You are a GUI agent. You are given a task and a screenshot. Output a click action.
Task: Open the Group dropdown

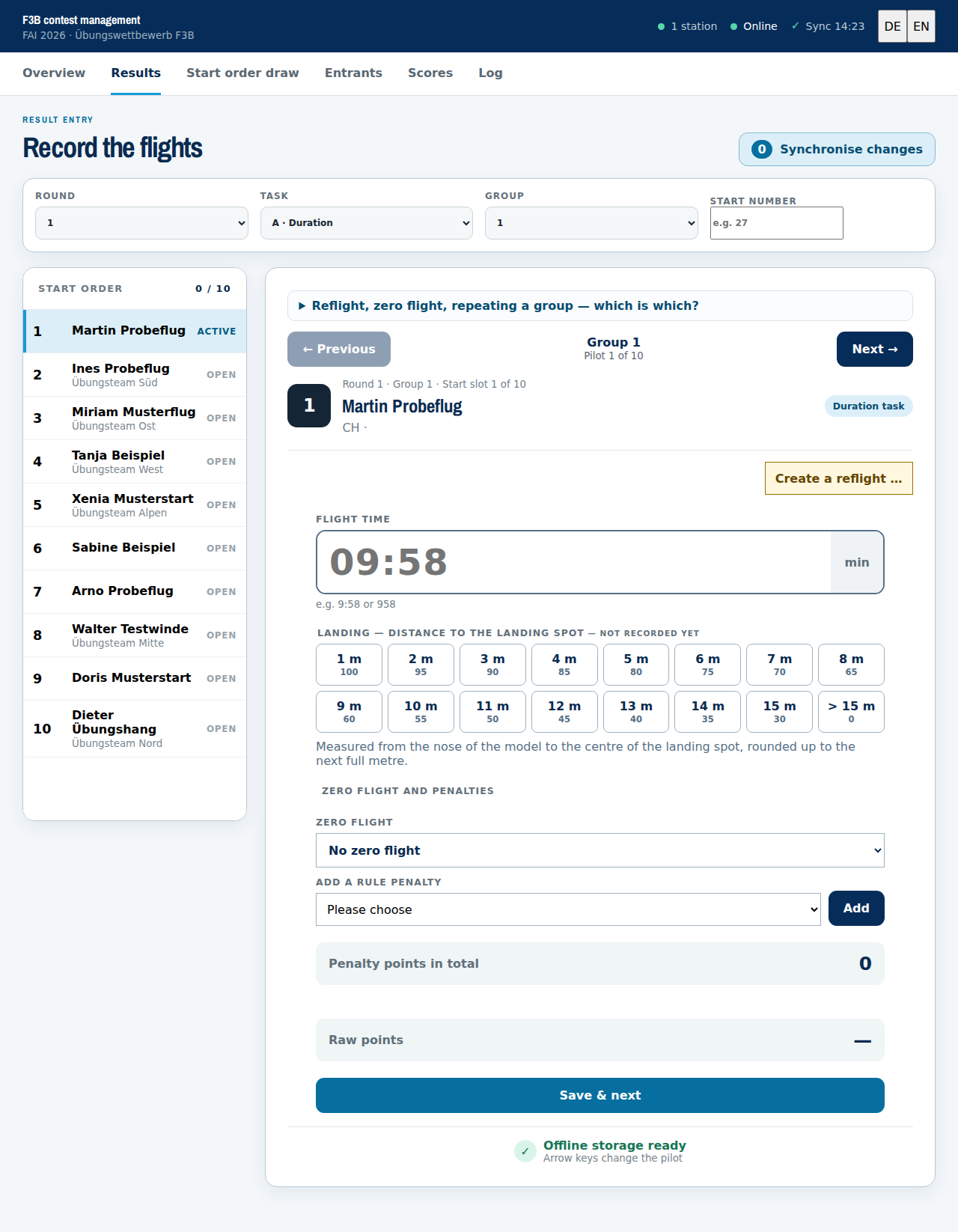pyautogui.click(x=591, y=223)
